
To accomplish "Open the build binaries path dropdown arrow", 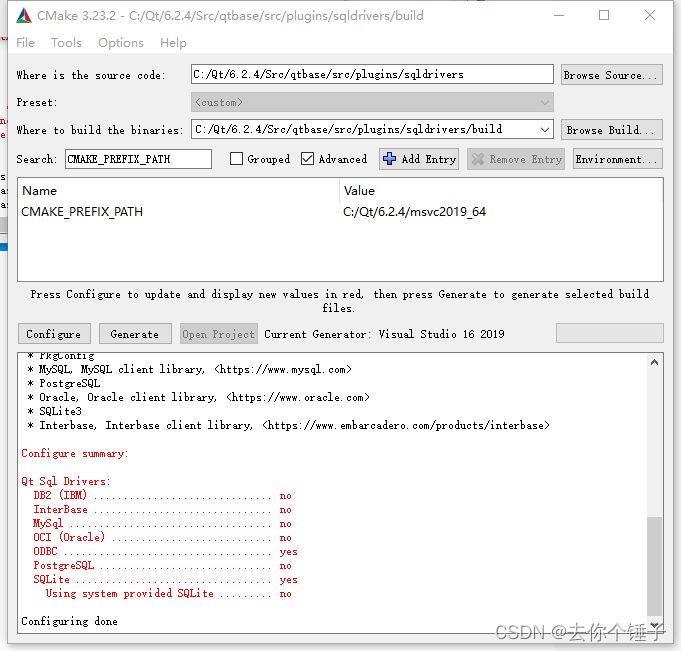I will point(545,130).
